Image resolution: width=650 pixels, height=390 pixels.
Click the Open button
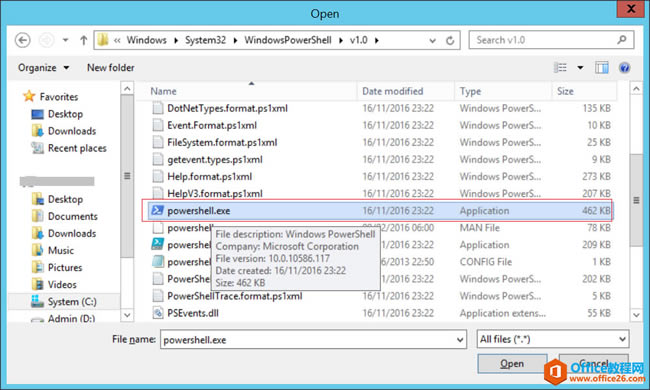tap(512, 363)
